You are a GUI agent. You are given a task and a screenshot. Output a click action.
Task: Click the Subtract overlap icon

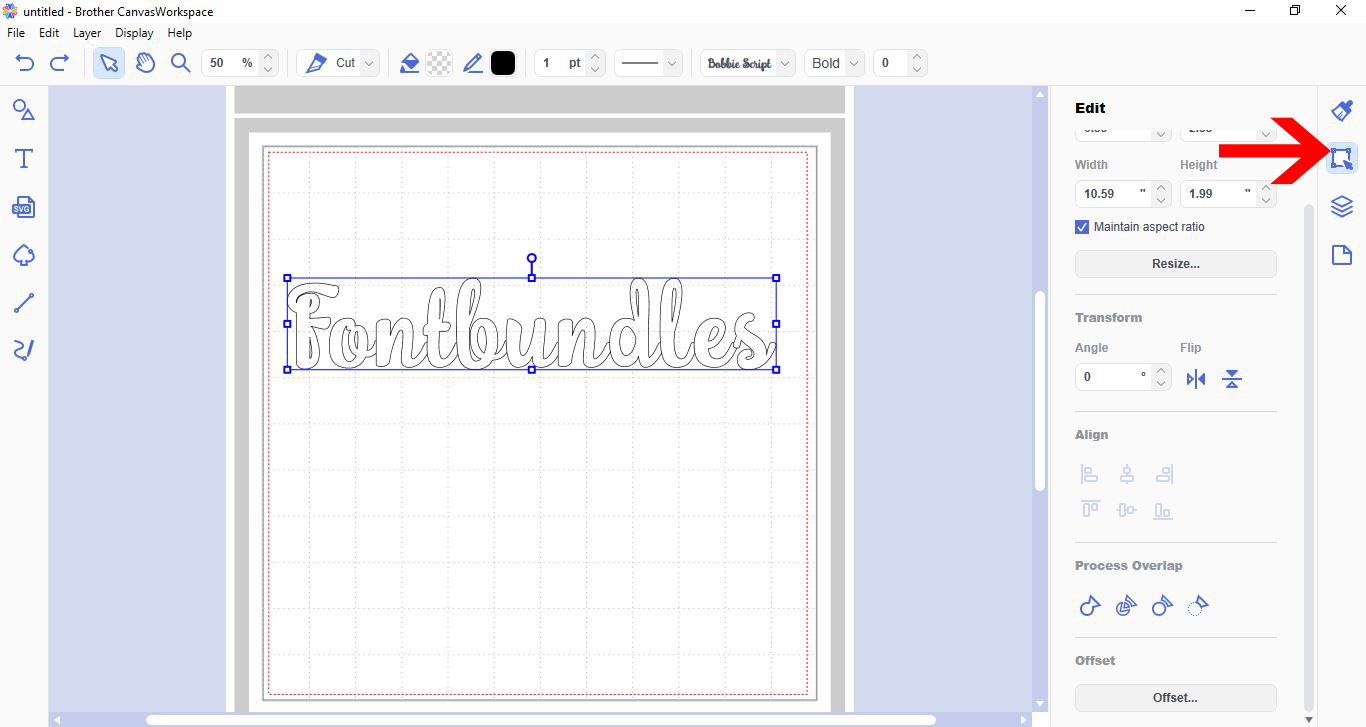point(1162,605)
